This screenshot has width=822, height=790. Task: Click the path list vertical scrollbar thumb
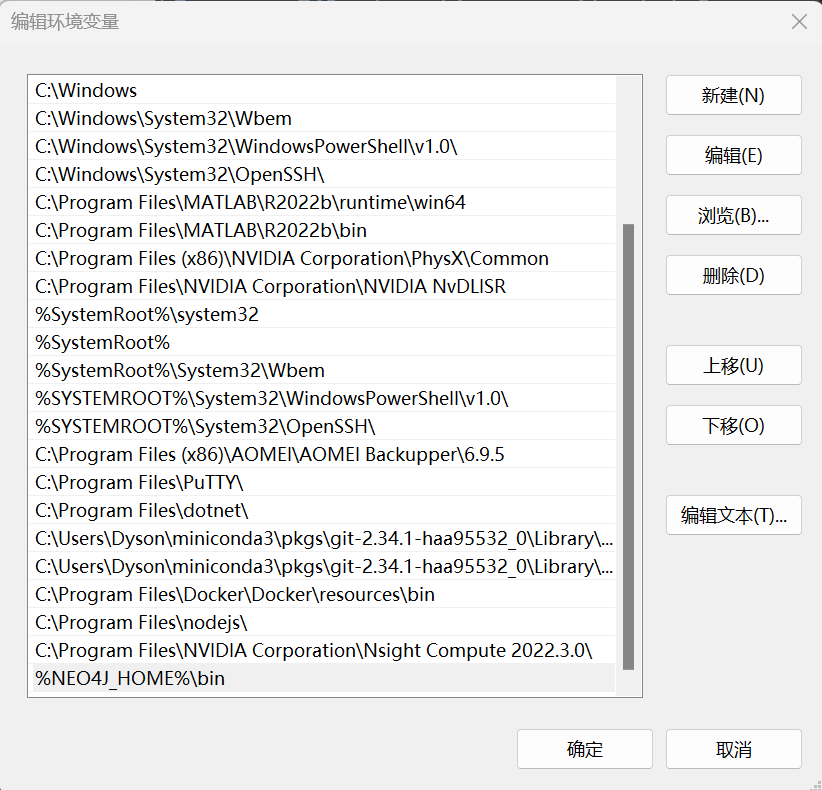click(628, 447)
